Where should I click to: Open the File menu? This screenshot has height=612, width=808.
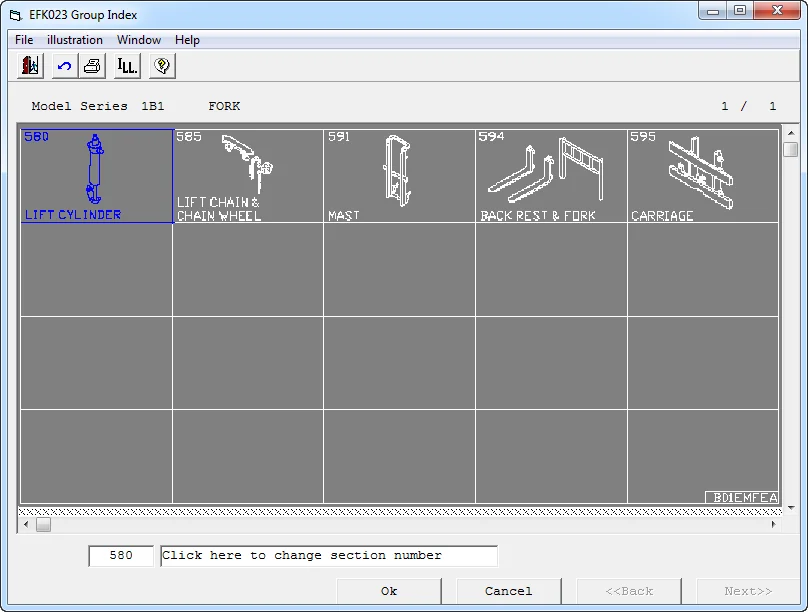click(24, 40)
